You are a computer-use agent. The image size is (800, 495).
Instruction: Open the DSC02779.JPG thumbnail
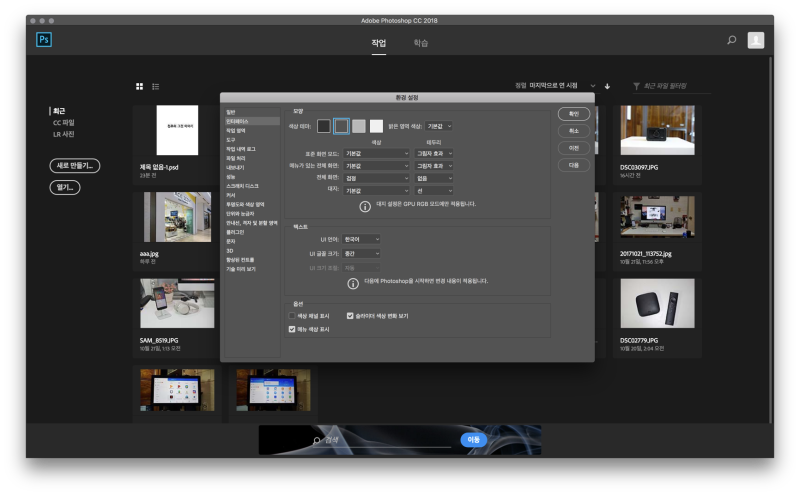pyautogui.click(x=657, y=303)
